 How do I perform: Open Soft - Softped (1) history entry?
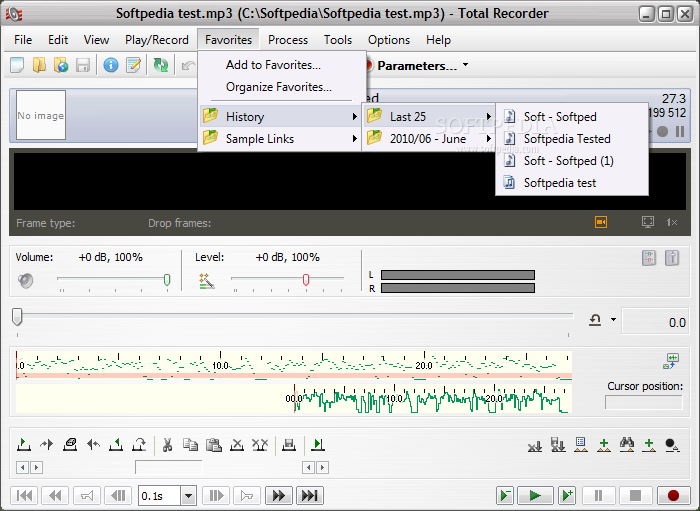[x=572, y=161]
